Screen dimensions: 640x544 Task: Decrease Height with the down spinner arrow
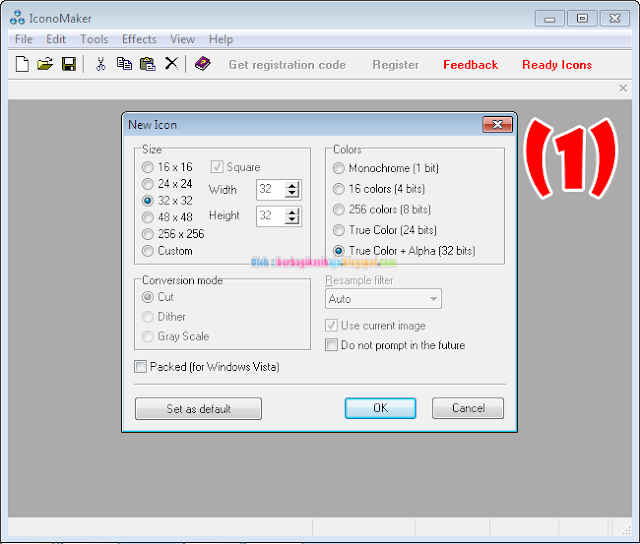292,220
